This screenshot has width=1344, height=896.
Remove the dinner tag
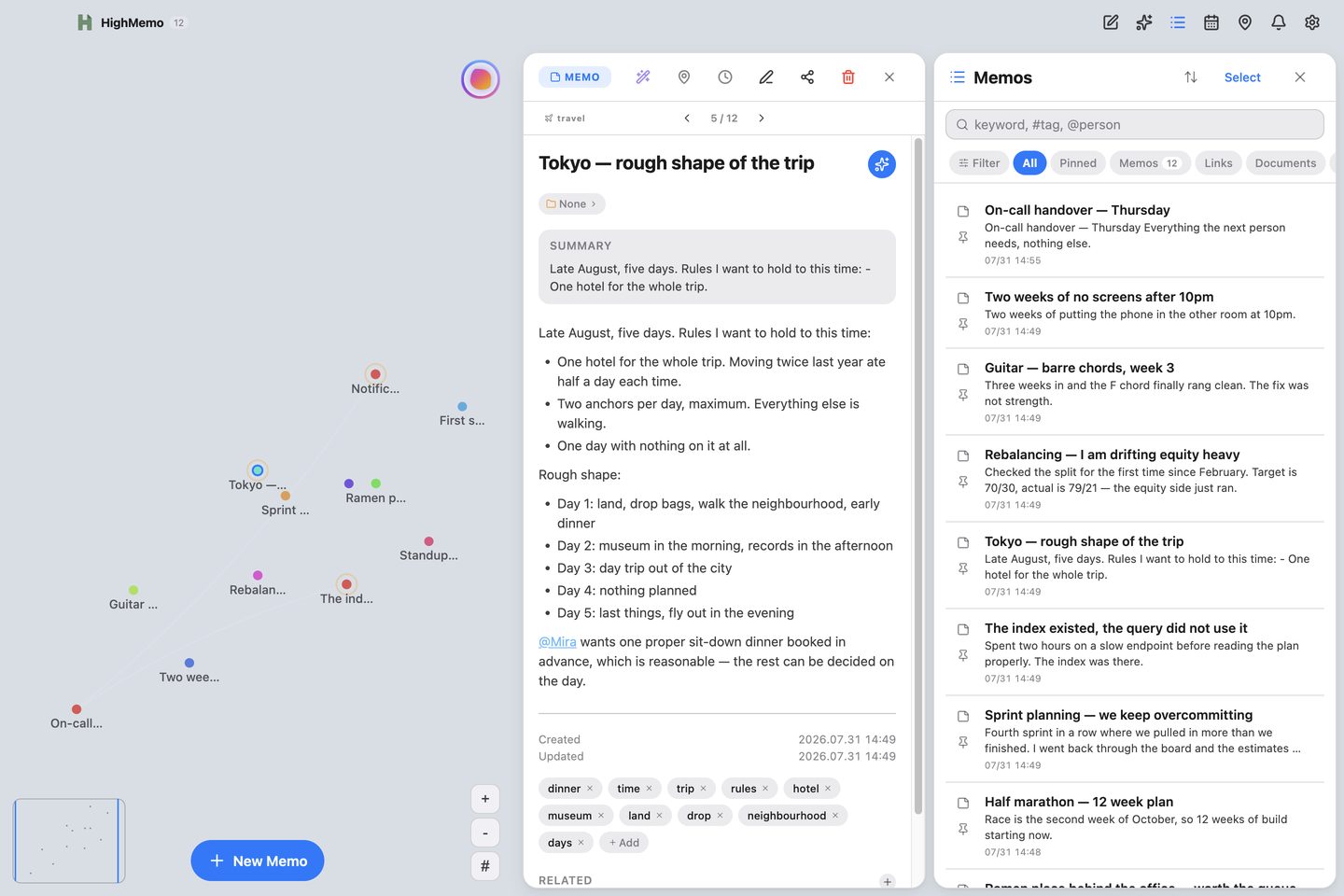tap(590, 789)
